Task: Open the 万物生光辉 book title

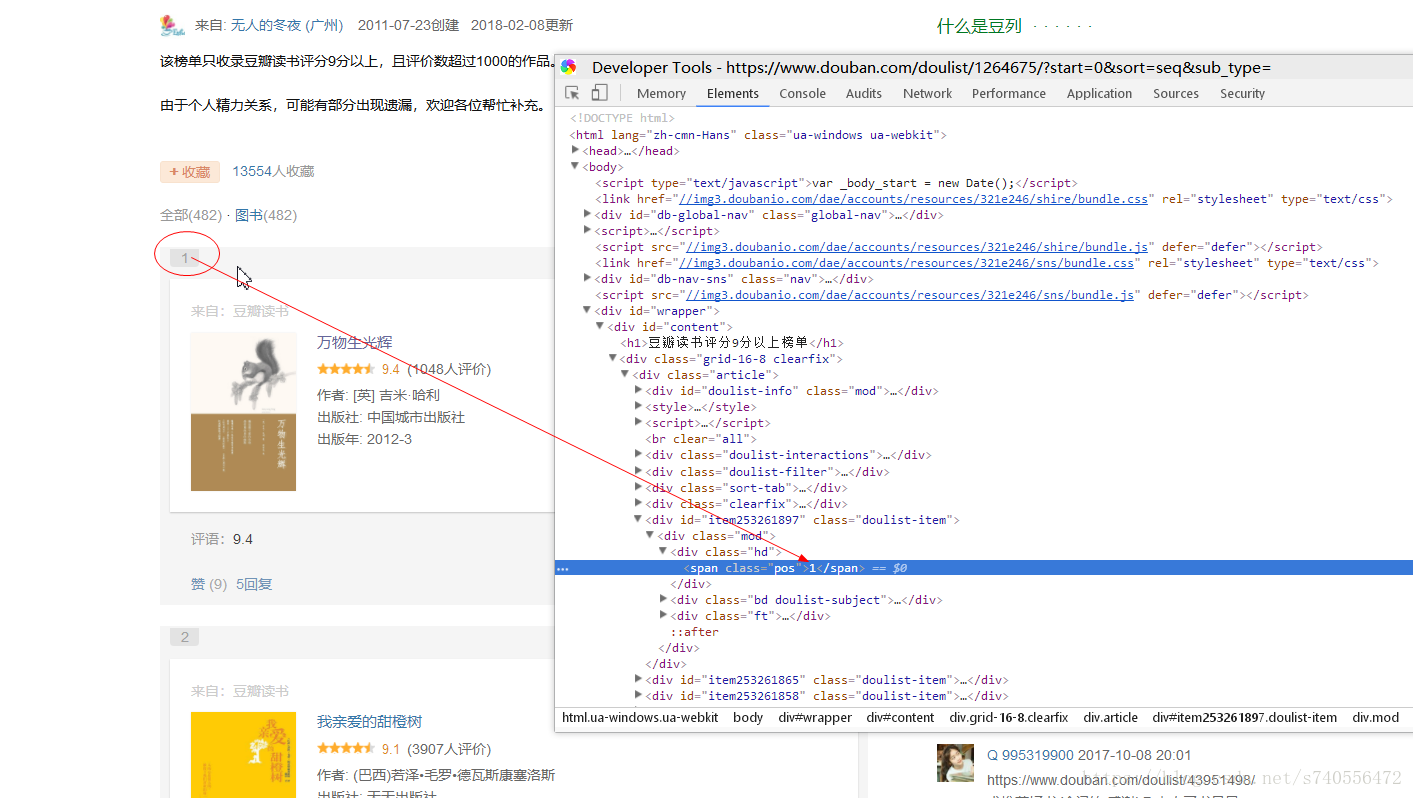Action: pyautogui.click(x=354, y=342)
